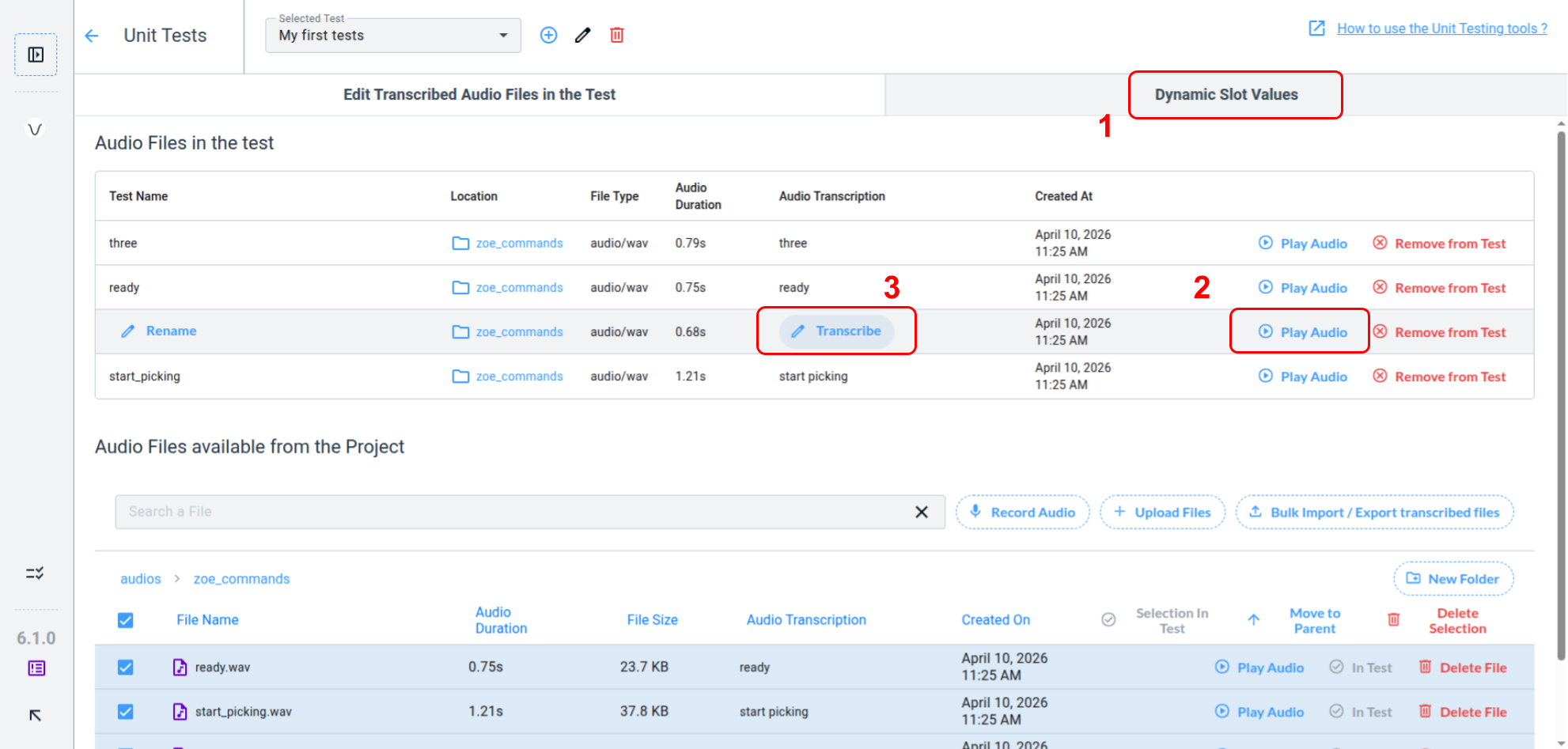This screenshot has height=749, width=1568.
Task: Switch to Dynamic Slot Values tab
Action: coord(1225,95)
